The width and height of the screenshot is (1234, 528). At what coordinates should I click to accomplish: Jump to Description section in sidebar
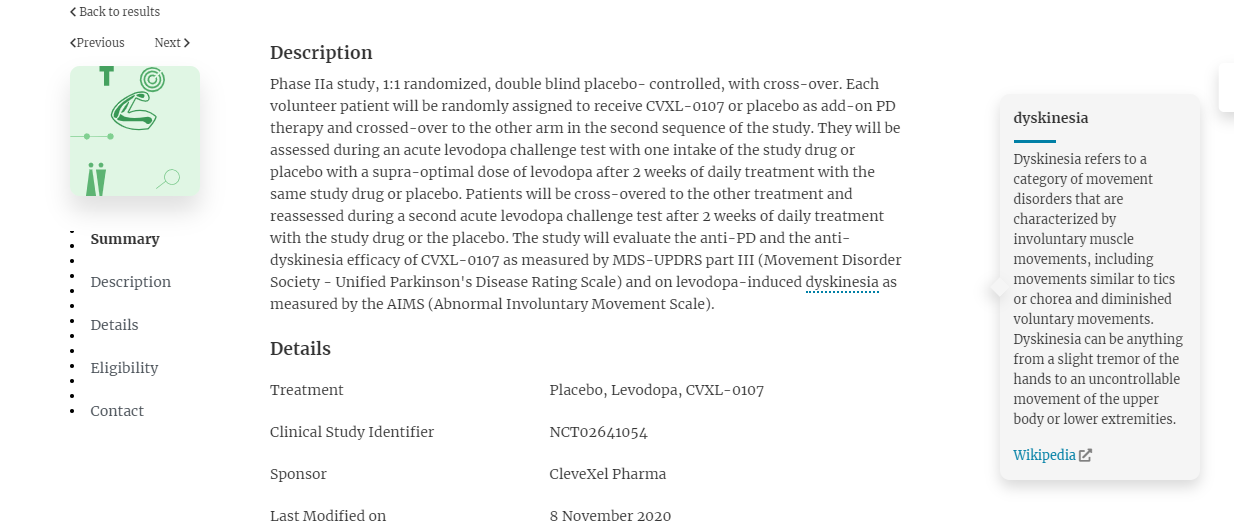(x=131, y=282)
